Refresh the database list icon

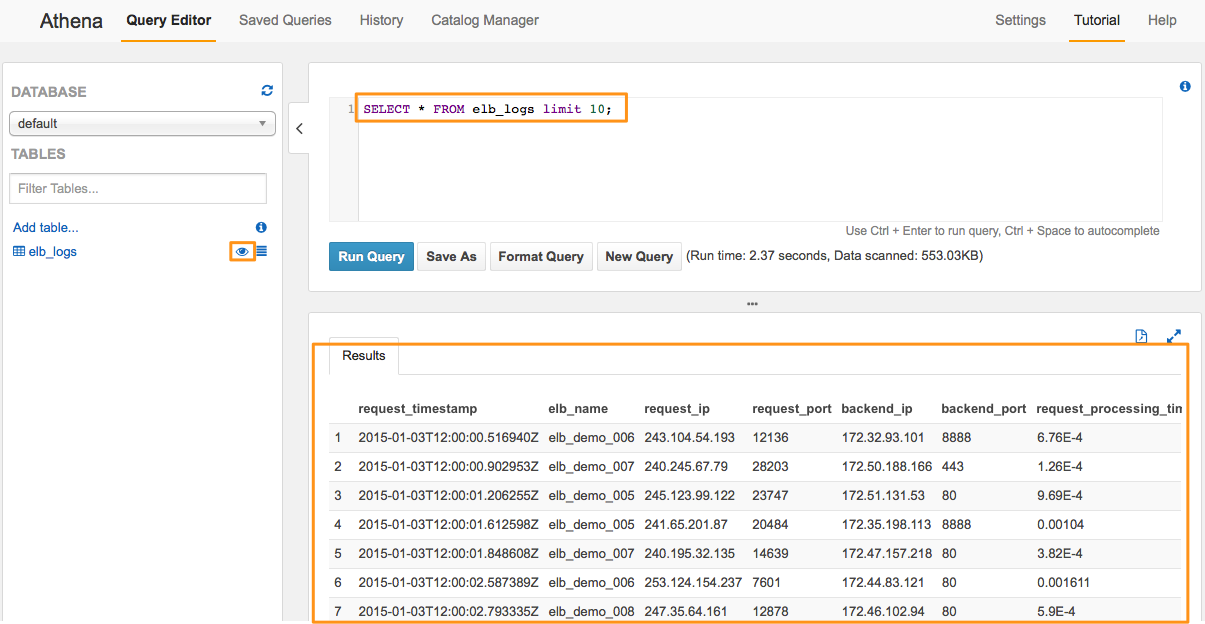[x=267, y=90]
